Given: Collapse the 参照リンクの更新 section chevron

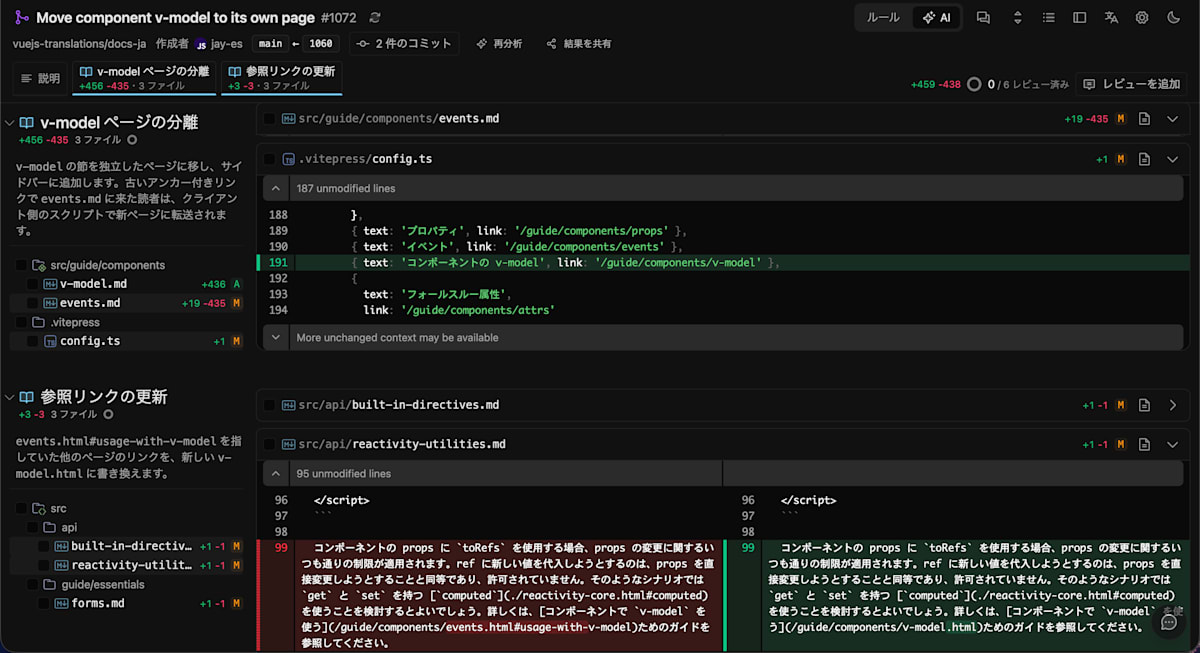Looking at the screenshot, I should tap(9, 396).
